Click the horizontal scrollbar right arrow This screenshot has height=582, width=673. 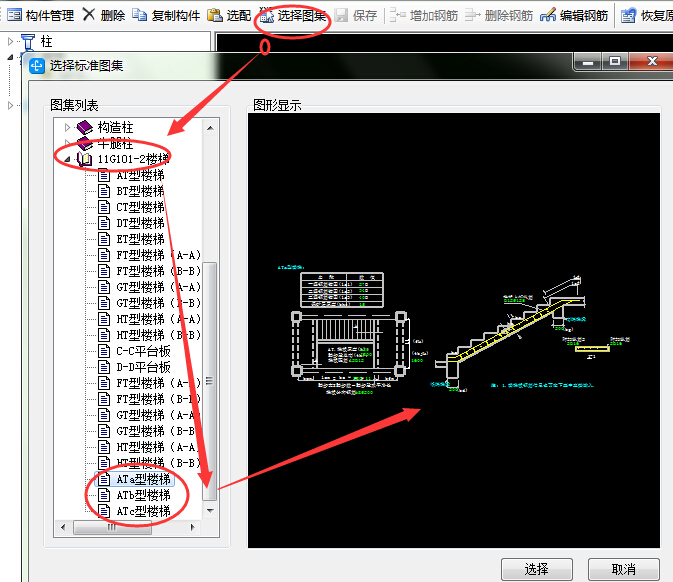point(193,527)
